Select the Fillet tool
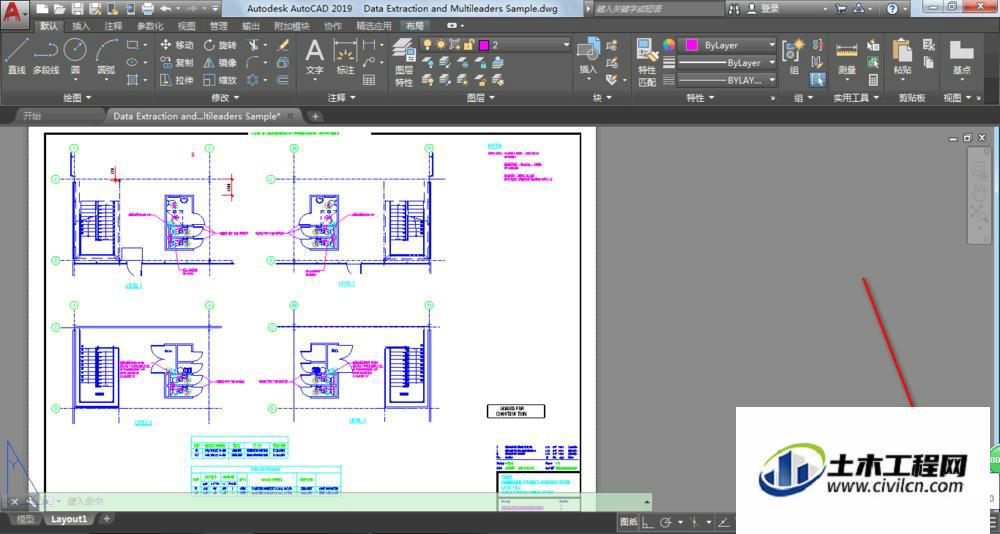 (x=253, y=63)
